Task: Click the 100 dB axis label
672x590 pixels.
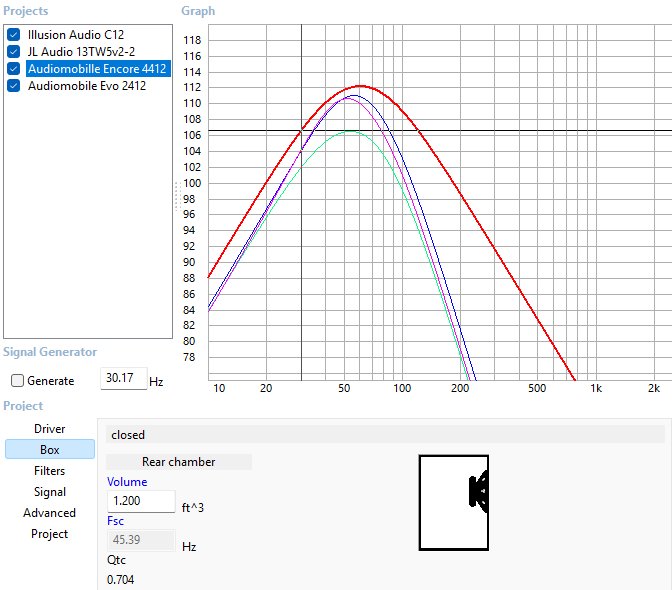Action: pos(192,183)
